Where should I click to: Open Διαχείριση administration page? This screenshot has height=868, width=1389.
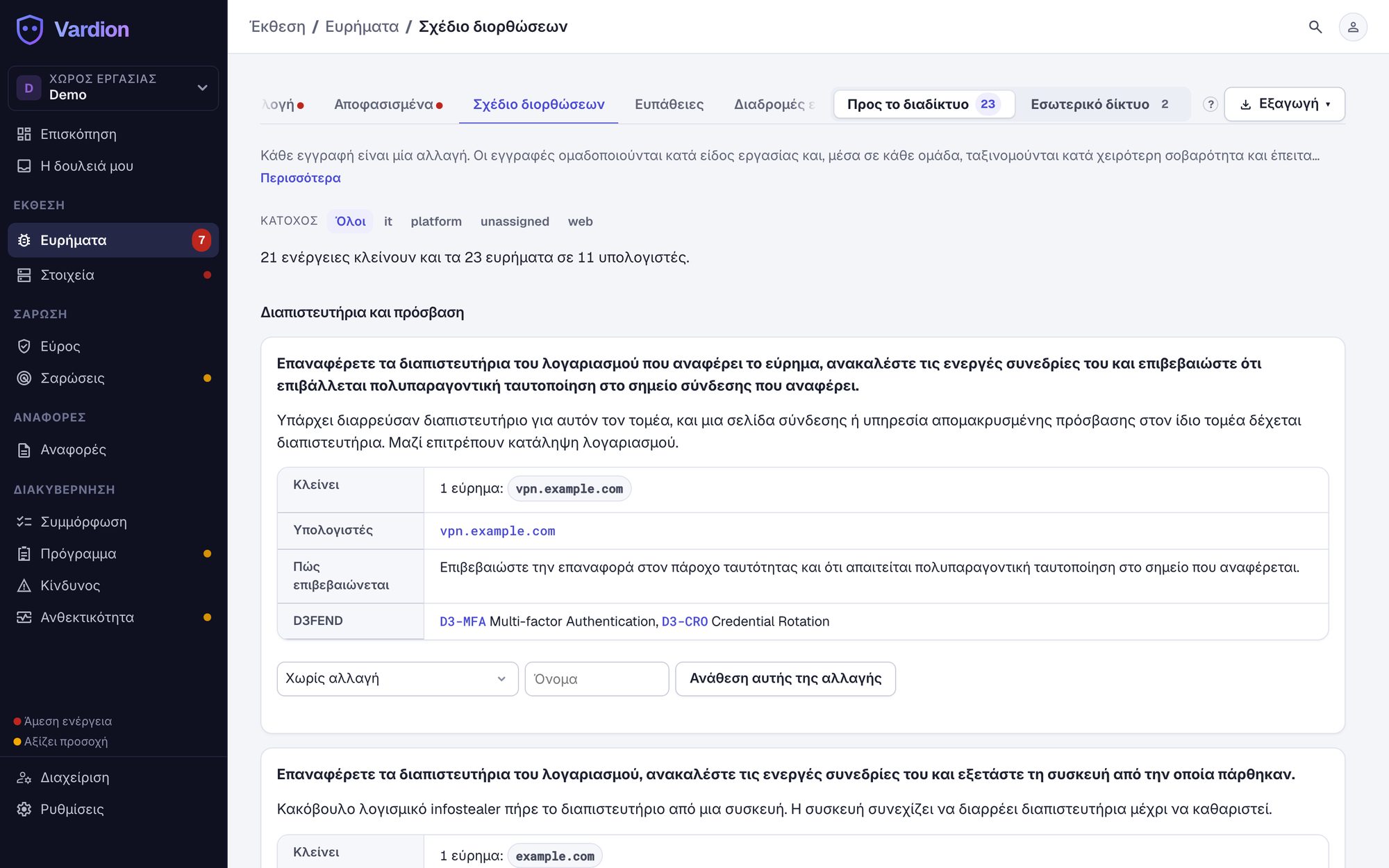tap(113, 777)
